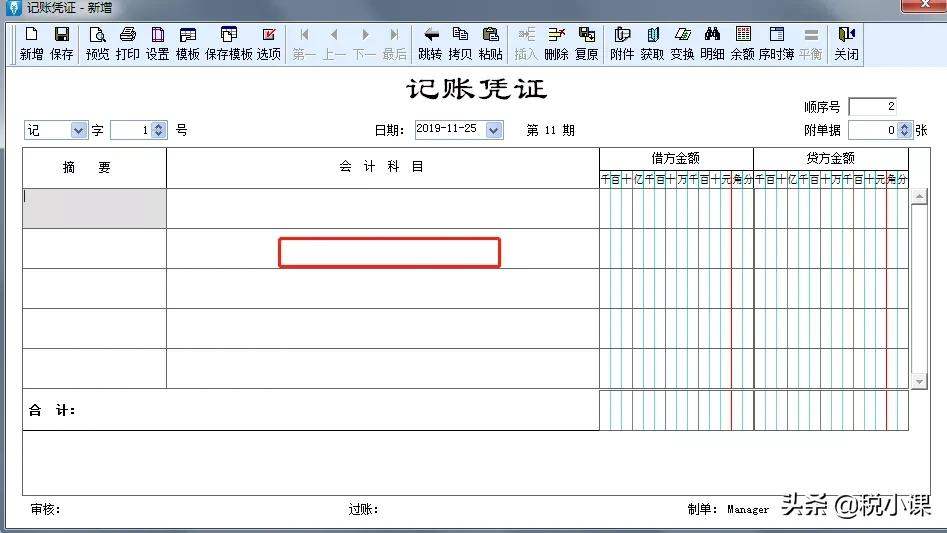Click first row 贷方金额 credit cell
947x533 pixels.
[x=831, y=208]
